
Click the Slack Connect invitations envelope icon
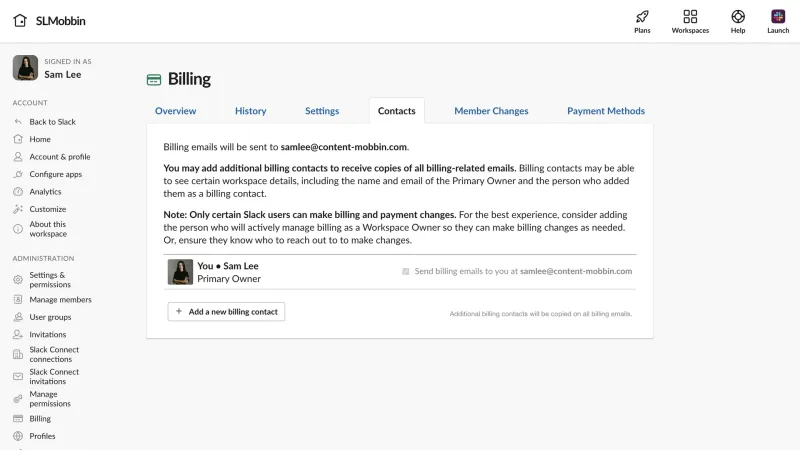(x=18, y=377)
